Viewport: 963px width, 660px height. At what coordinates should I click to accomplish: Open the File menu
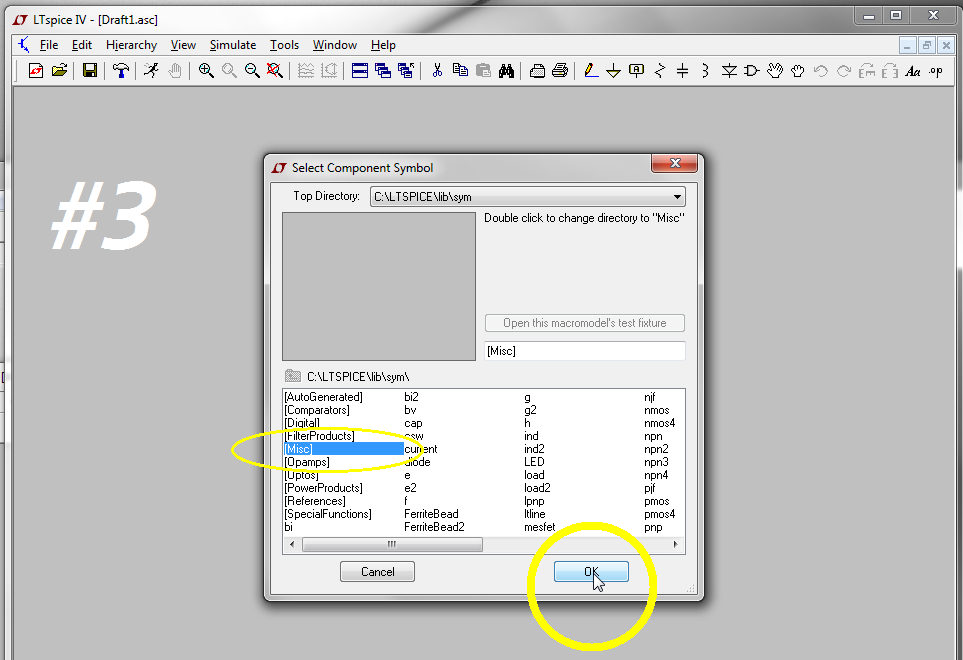(x=49, y=45)
